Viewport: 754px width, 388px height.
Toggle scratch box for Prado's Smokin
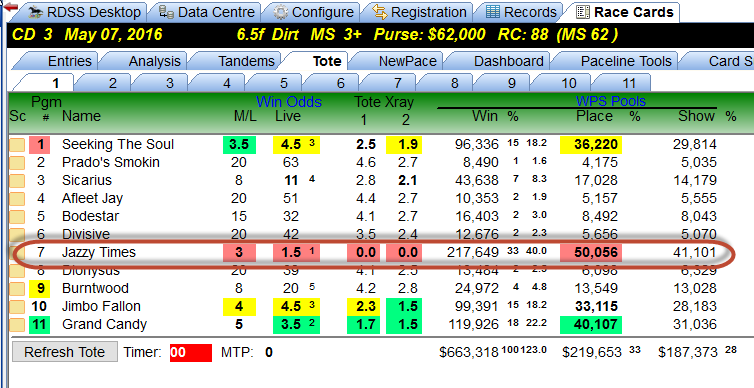click(x=17, y=163)
